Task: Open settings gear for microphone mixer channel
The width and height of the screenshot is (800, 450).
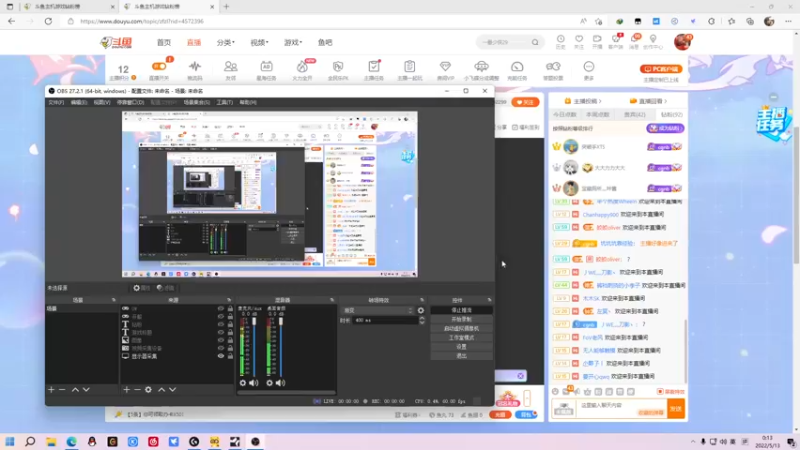Action: point(243,383)
